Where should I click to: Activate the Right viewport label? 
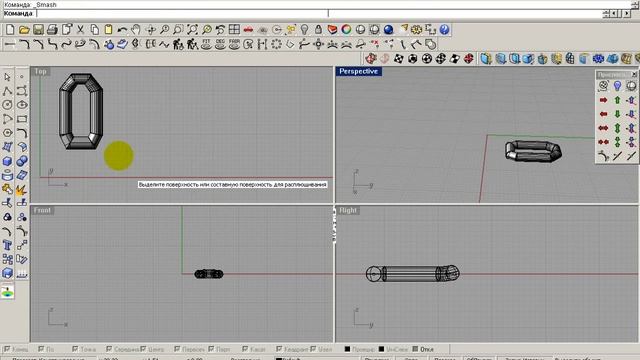point(348,210)
